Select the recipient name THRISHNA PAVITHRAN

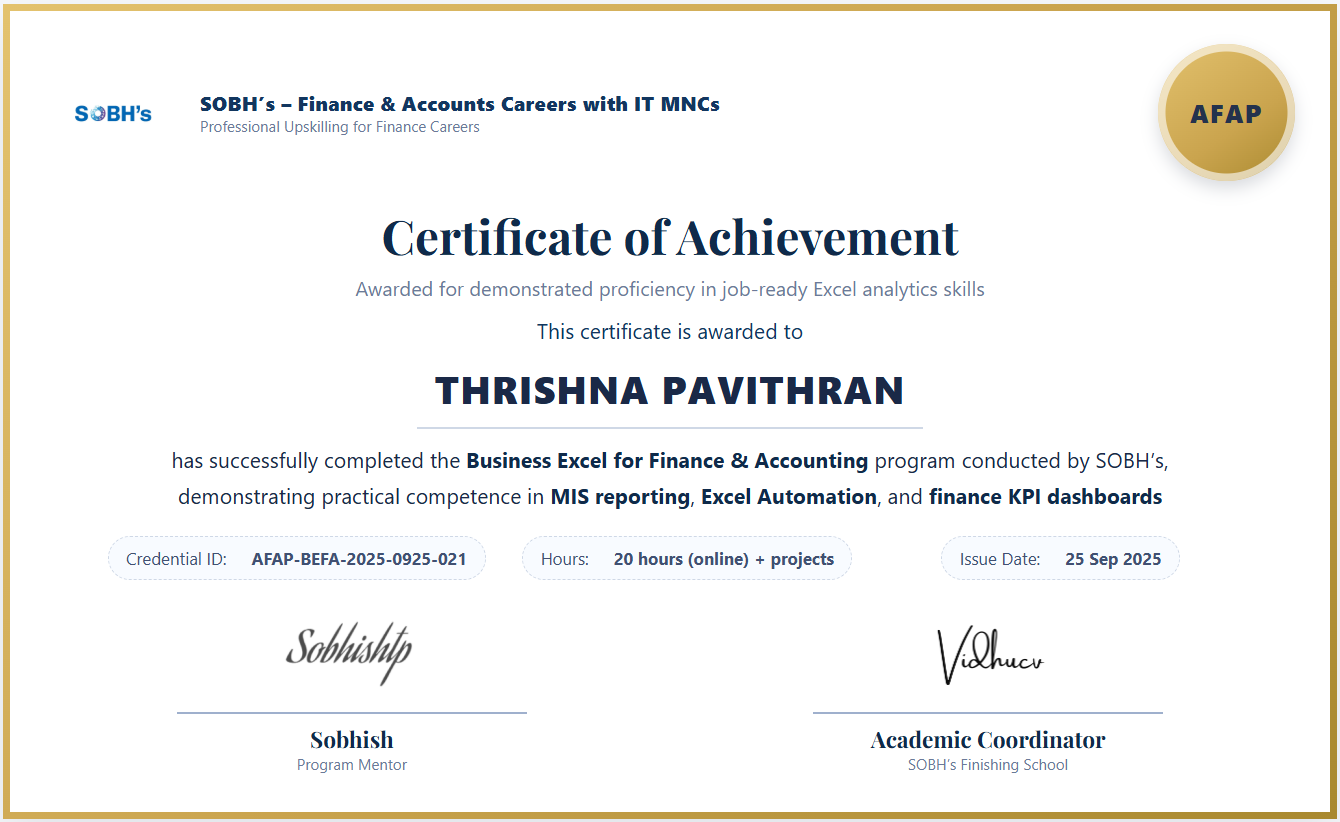[x=670, y=391]
